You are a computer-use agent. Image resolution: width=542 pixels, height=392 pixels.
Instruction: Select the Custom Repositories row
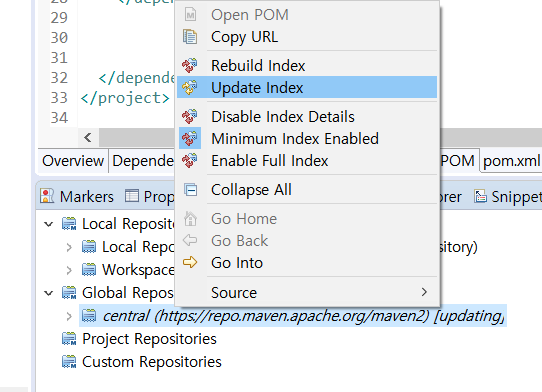(x=152, y=362)
